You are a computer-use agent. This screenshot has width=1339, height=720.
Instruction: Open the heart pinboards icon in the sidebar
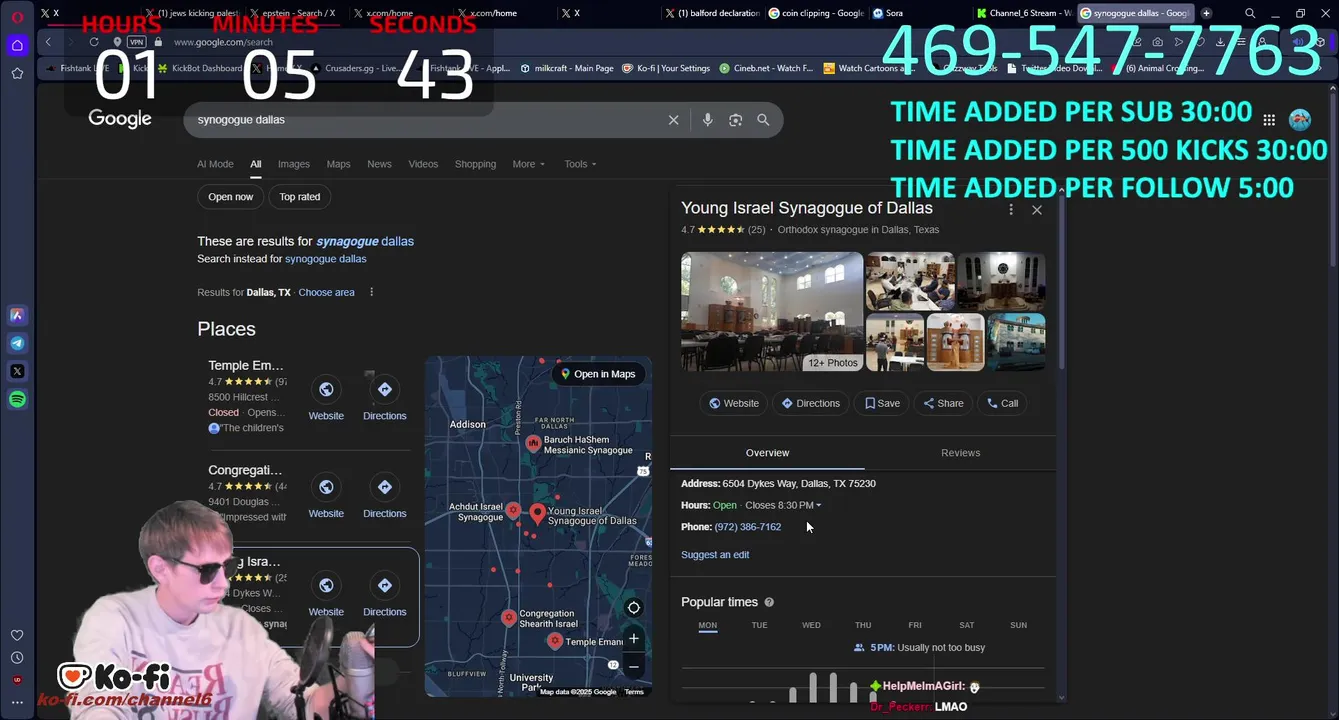[x=17, y=635]
